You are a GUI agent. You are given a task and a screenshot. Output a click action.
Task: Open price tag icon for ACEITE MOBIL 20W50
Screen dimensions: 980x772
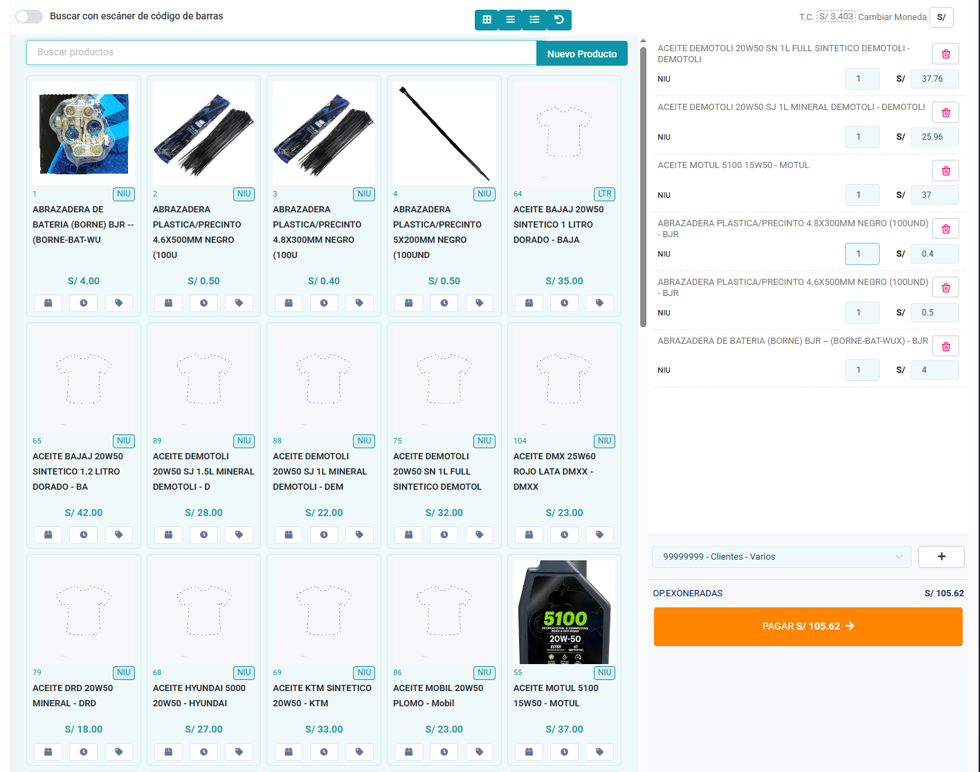point(479,752)
